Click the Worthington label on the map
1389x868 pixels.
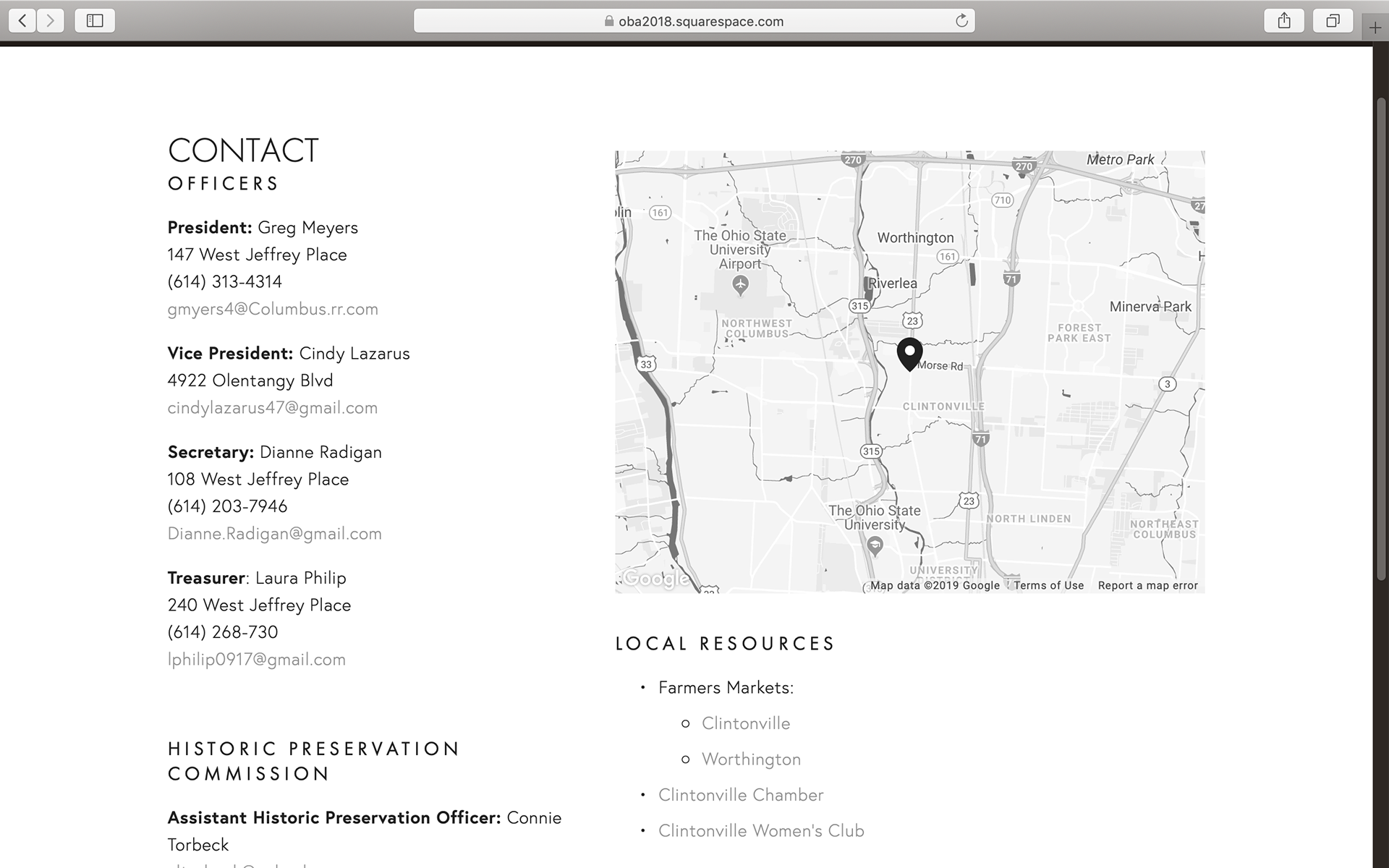click(915, 238)
